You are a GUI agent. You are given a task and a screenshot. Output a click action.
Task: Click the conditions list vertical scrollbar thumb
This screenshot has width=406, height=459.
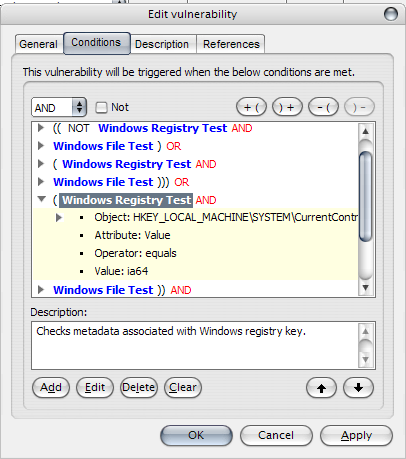(366, 196)
